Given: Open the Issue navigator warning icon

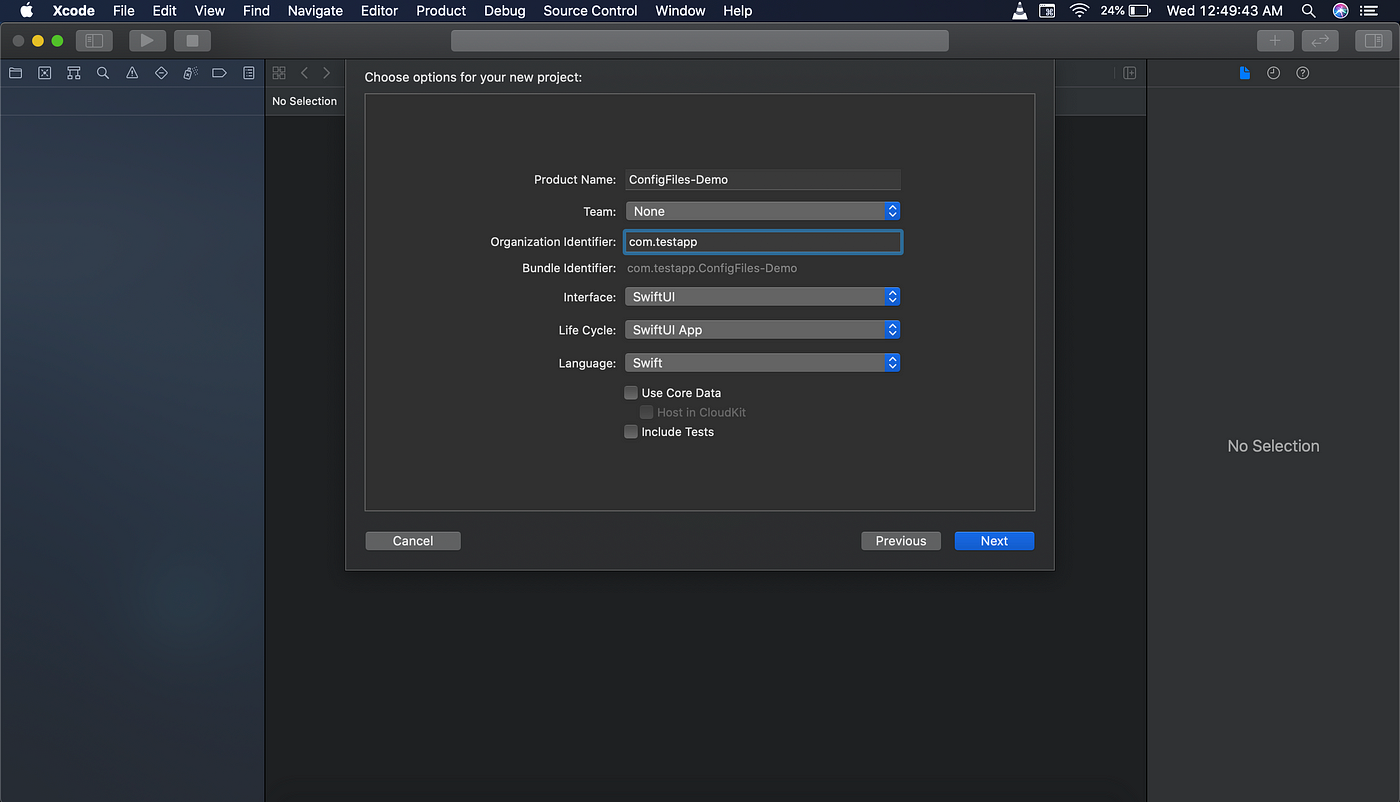Looking at the screenshot, I should coord(132,73).
